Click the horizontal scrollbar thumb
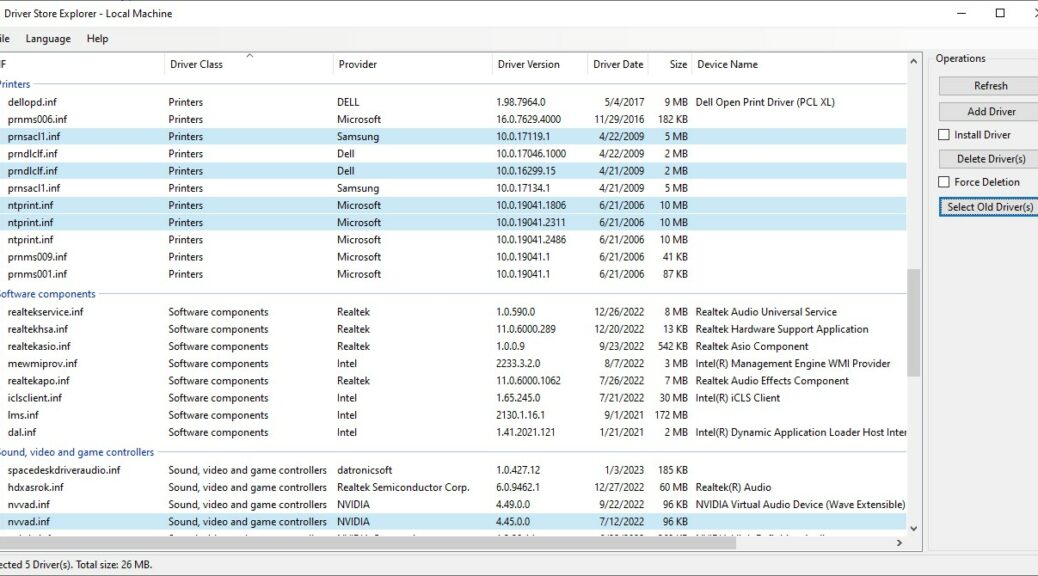The image size is (1038, 576). pyautogui.click(x=368, y=543)
